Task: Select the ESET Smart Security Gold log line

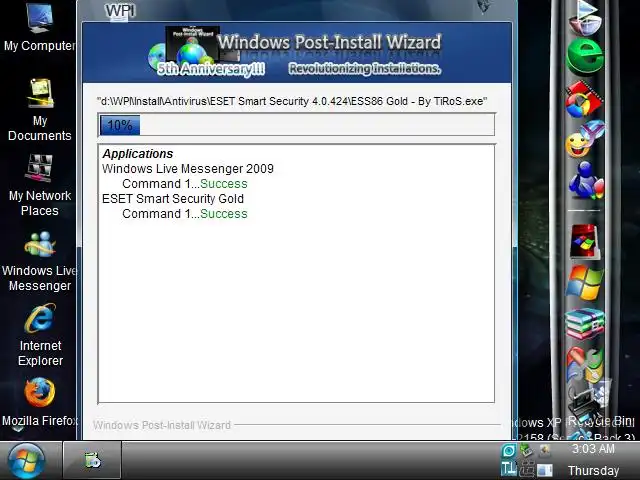Action: 173,199
